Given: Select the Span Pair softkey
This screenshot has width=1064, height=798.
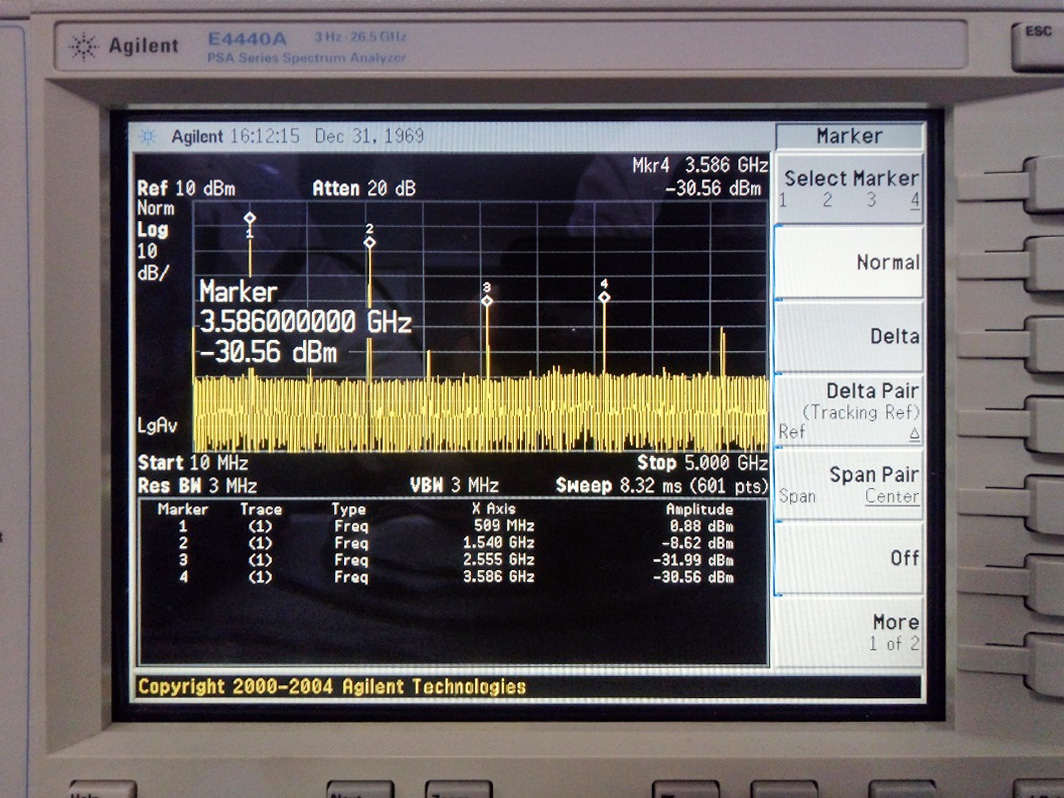Looking at the screenshot, I should click(x=849, y=484).
